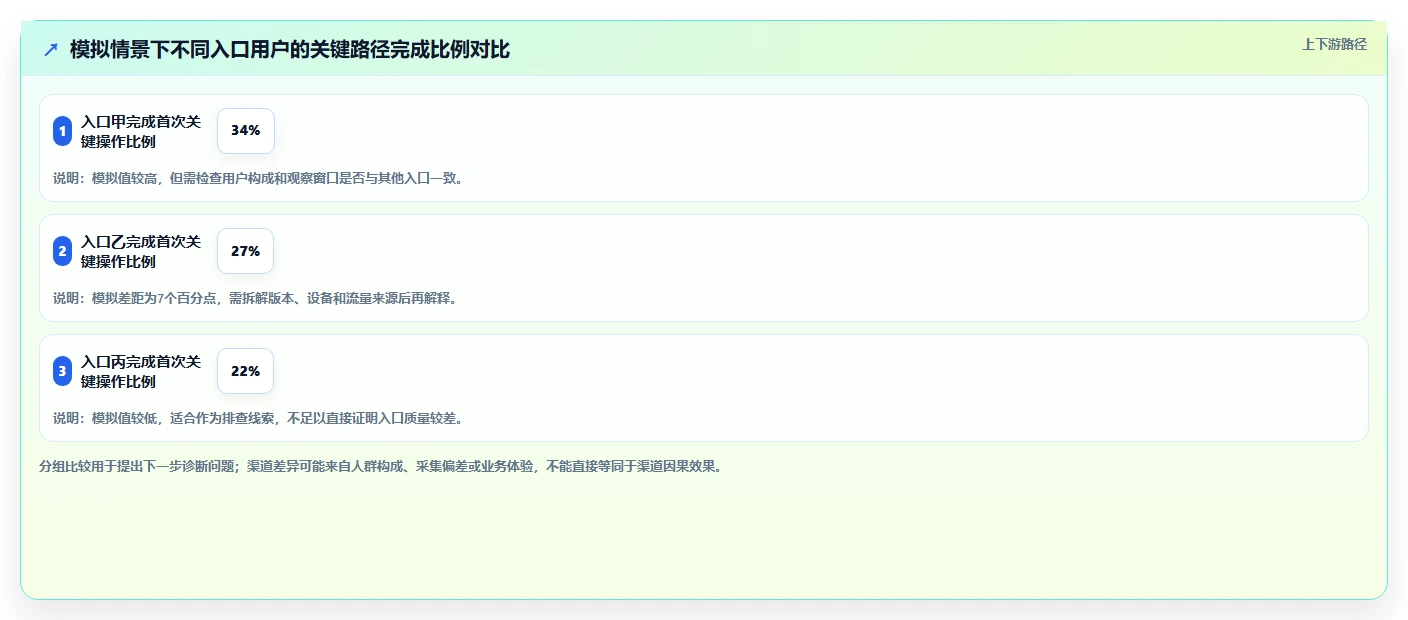The width and height of the screenshot is (1408, 620).
Task: Click the note starting 说明：模拟值较低
Action: click(x=258, y=418)
